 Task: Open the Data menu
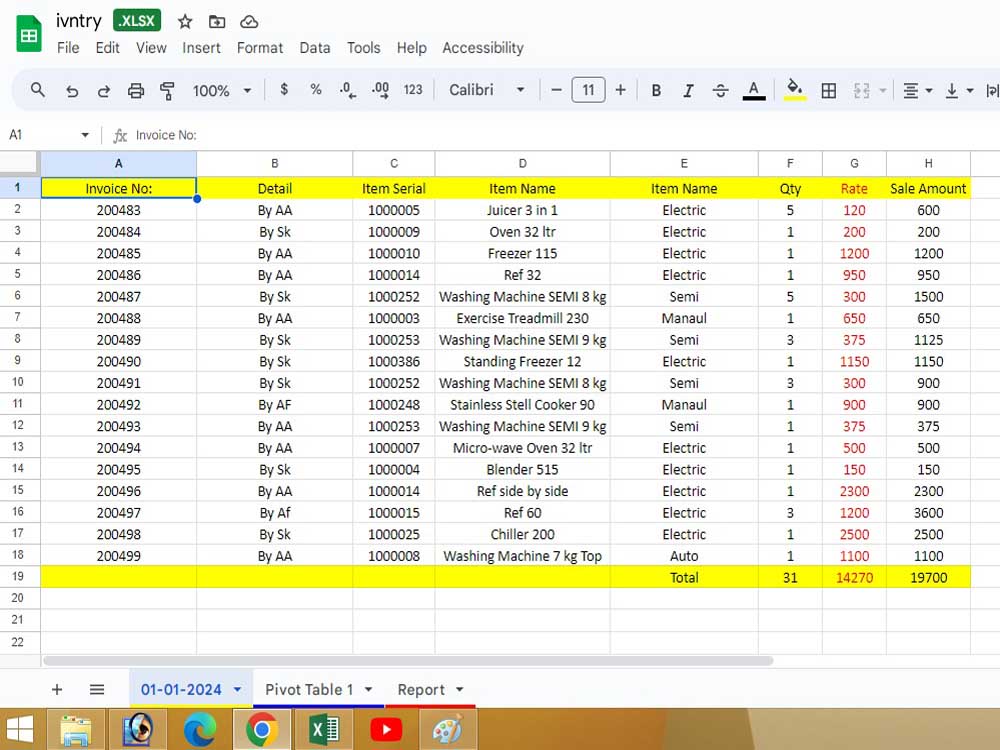314,48
